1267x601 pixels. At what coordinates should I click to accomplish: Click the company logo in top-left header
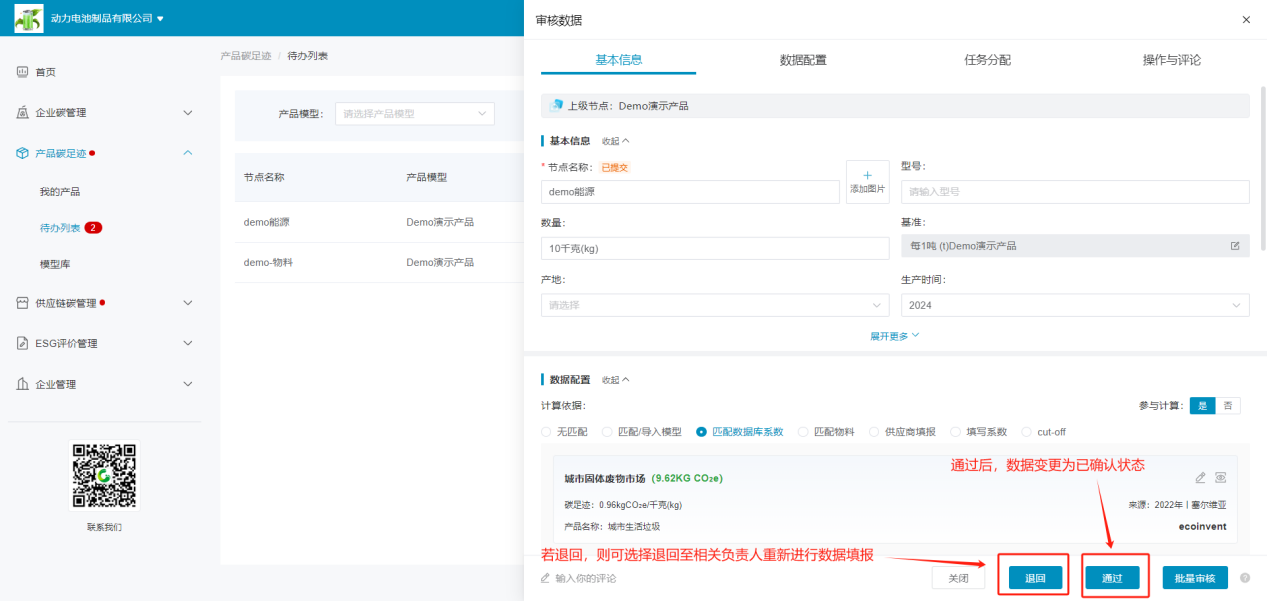[x=28, y=18]
